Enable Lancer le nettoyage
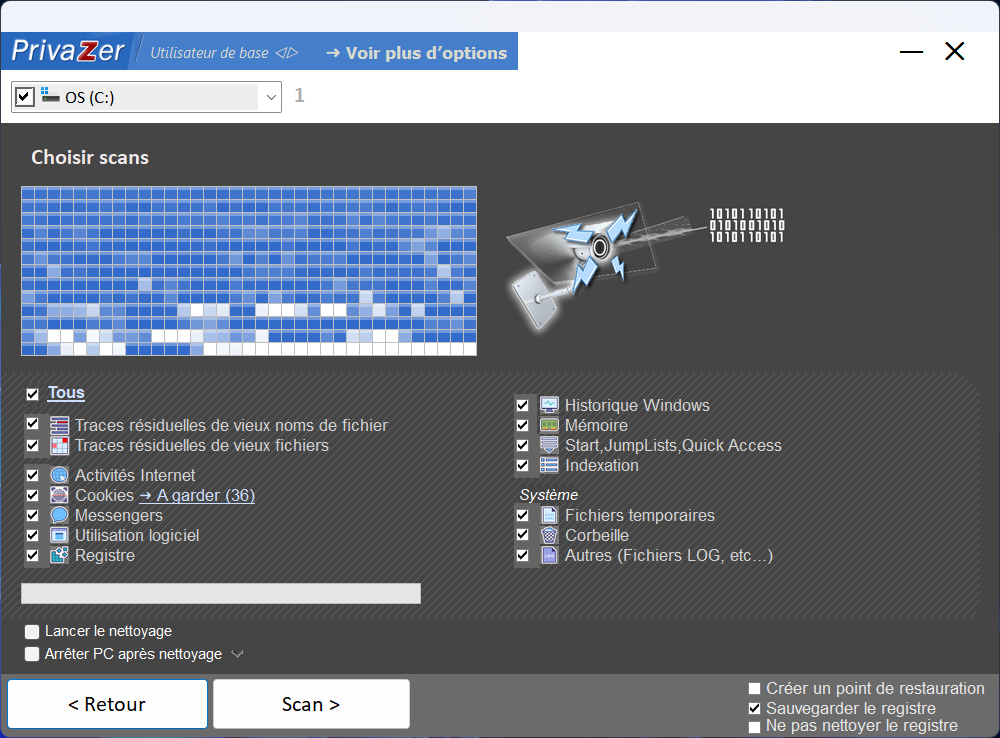 tap(31, 631)
